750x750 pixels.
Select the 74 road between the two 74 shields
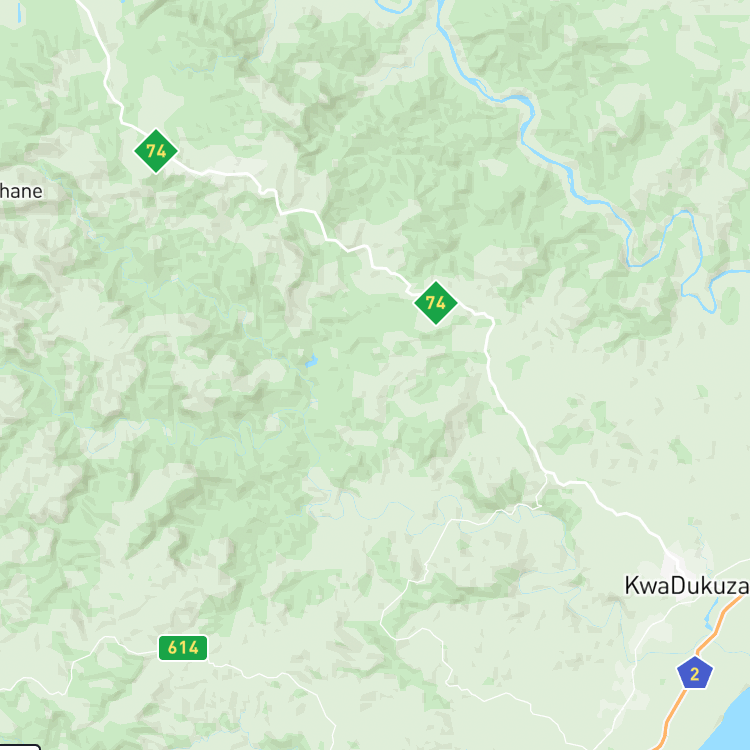pos(297,210)
